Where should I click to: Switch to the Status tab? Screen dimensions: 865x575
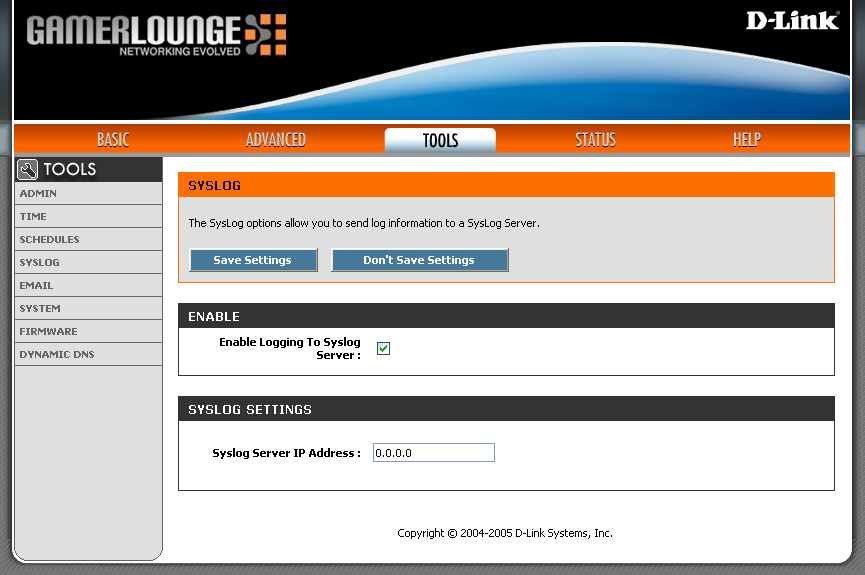click(x=595, y=140)
